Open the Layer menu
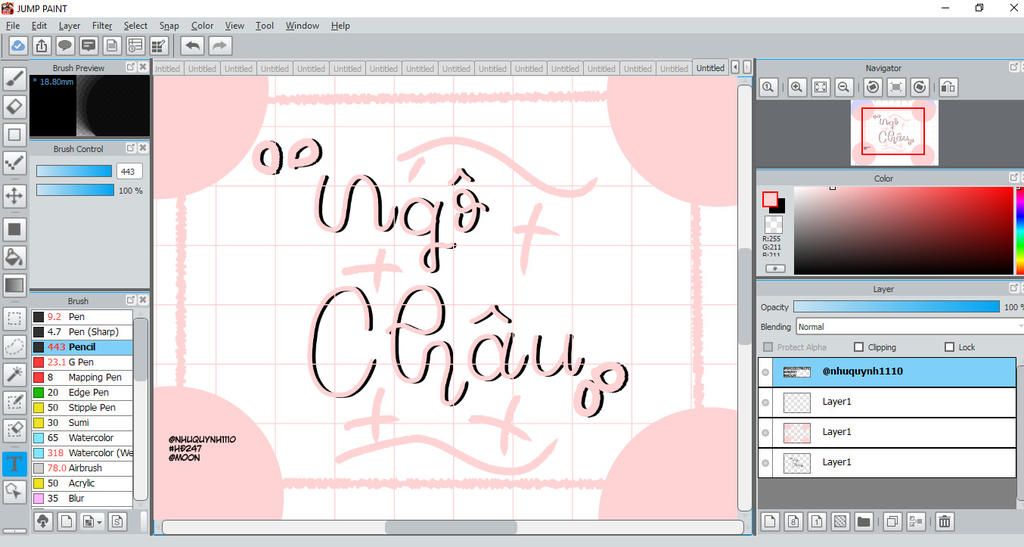1024x547 pixels. coord(69,25)
